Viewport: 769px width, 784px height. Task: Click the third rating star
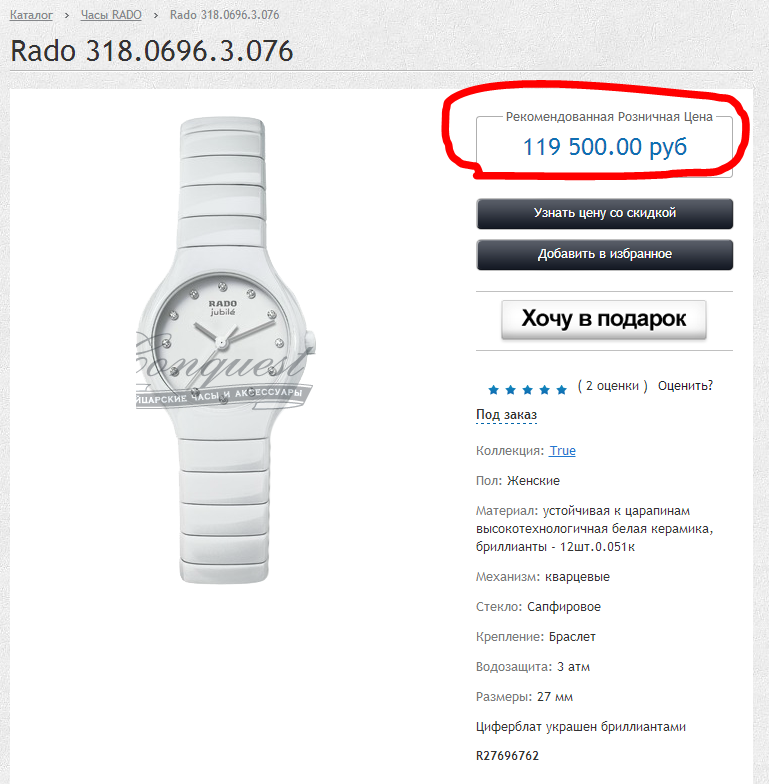click(x=527, y=390)
